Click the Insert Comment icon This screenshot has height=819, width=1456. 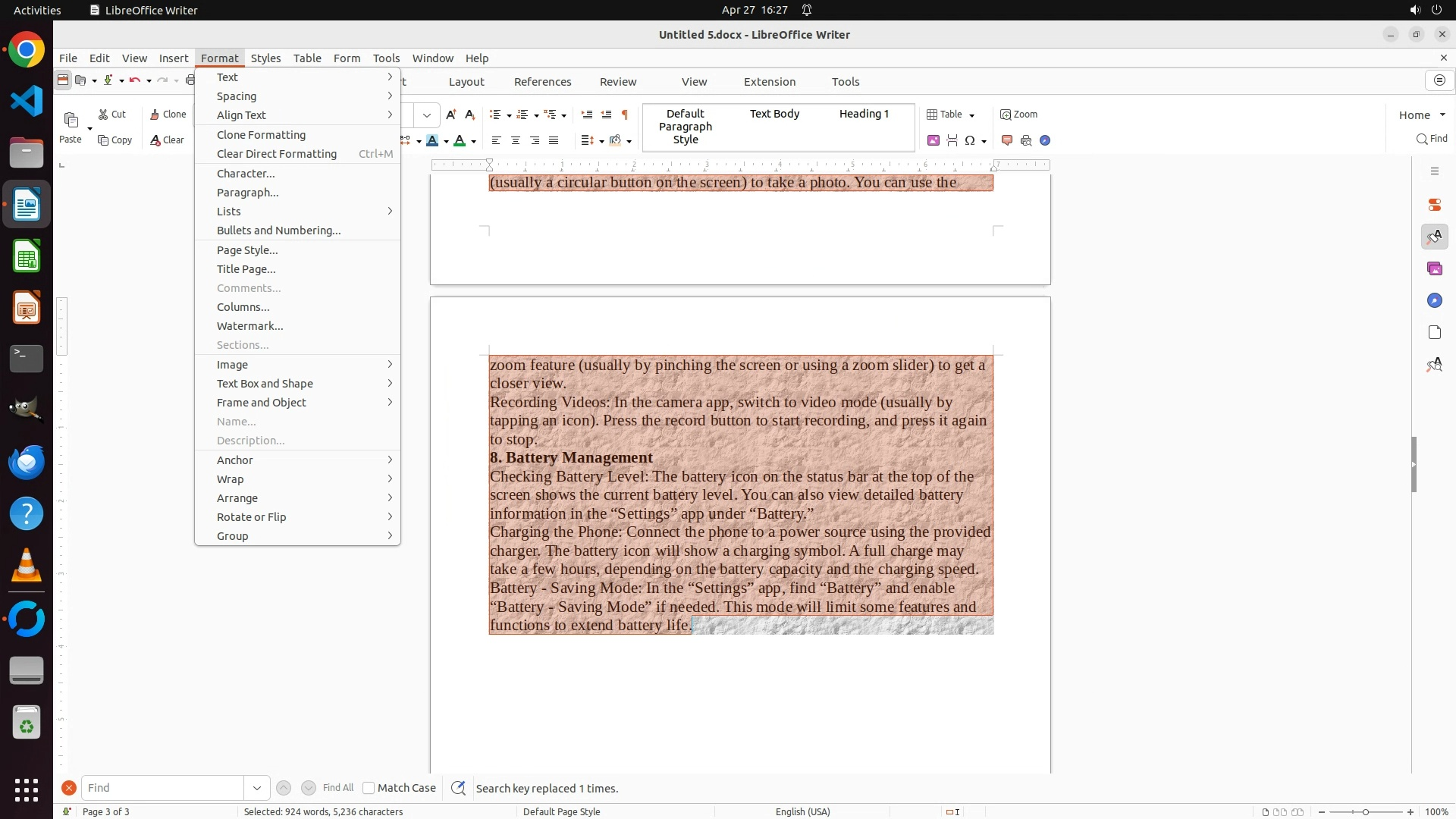1007,140
